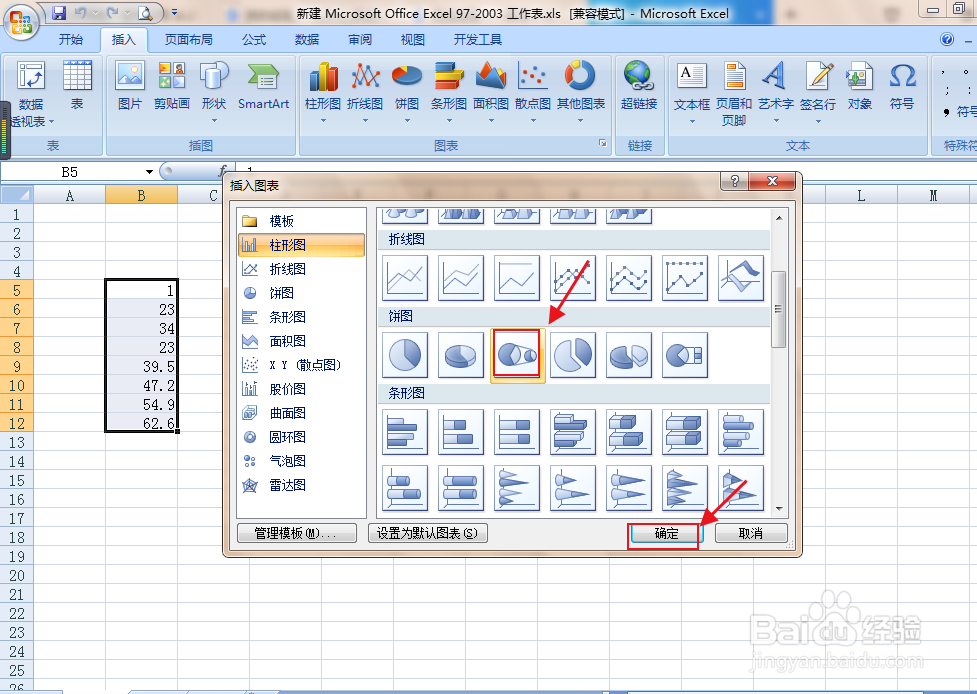Screen dimensions: 977x694
Task: Open the shapes (形状) gallery
Action: (214, 92)
